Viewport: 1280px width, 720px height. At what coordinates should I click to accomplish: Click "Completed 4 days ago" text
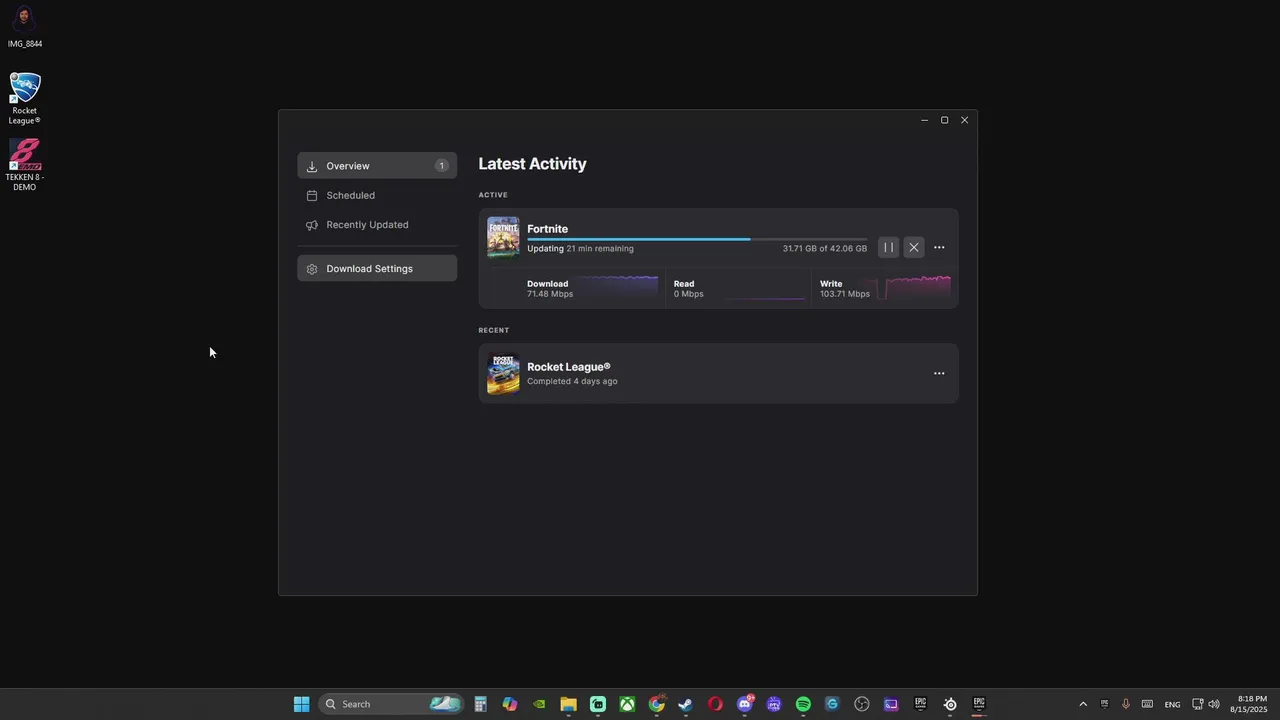pyautogui.click(x=572, y=381)
